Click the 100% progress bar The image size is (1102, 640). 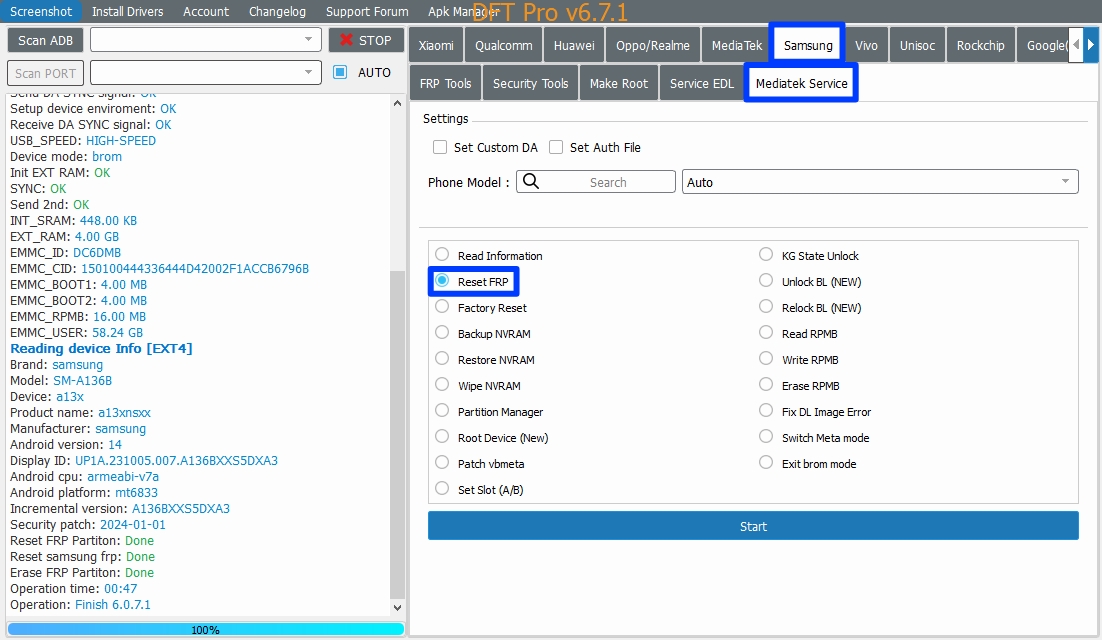point(206,629)
